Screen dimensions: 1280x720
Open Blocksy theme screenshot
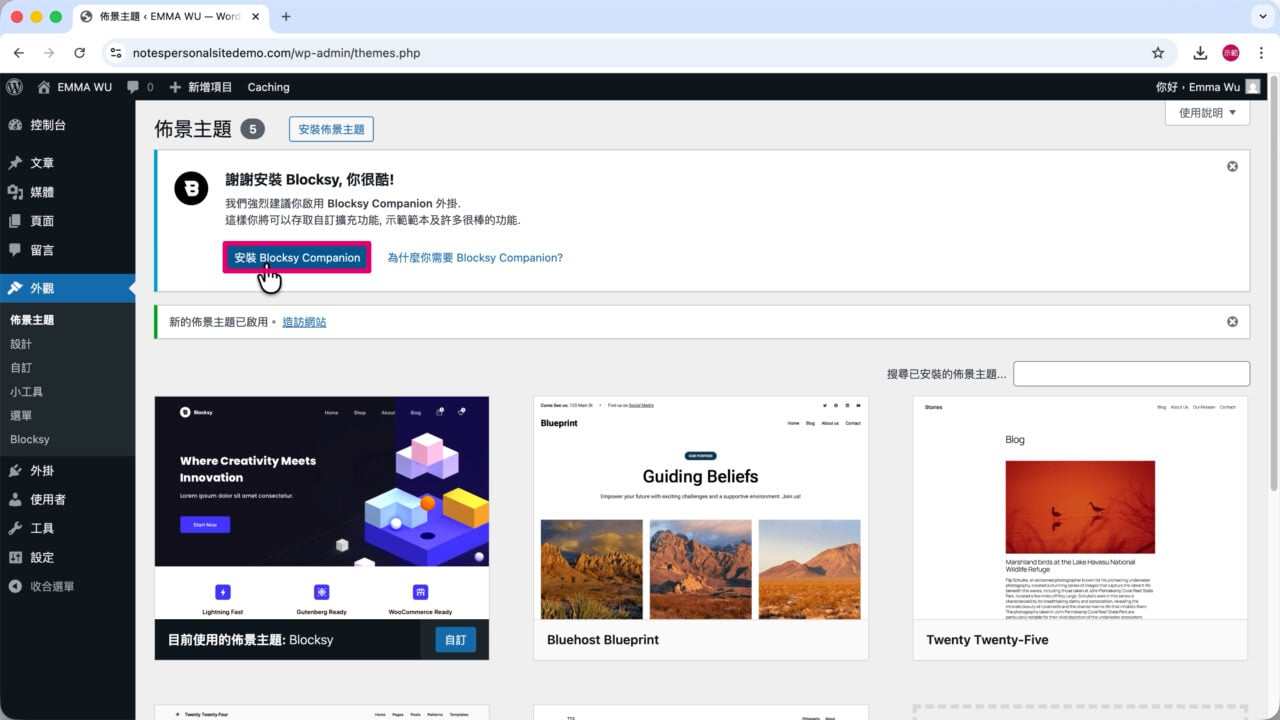tap(322, 508)
